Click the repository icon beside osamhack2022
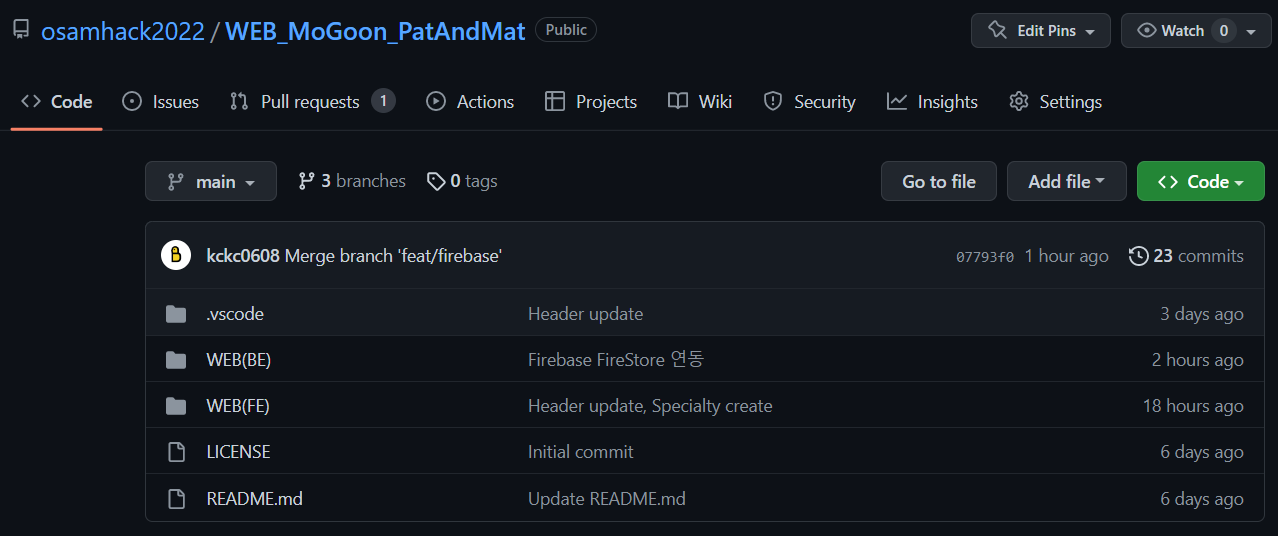This screenshot has height=536, width=1278. [21, 30]
